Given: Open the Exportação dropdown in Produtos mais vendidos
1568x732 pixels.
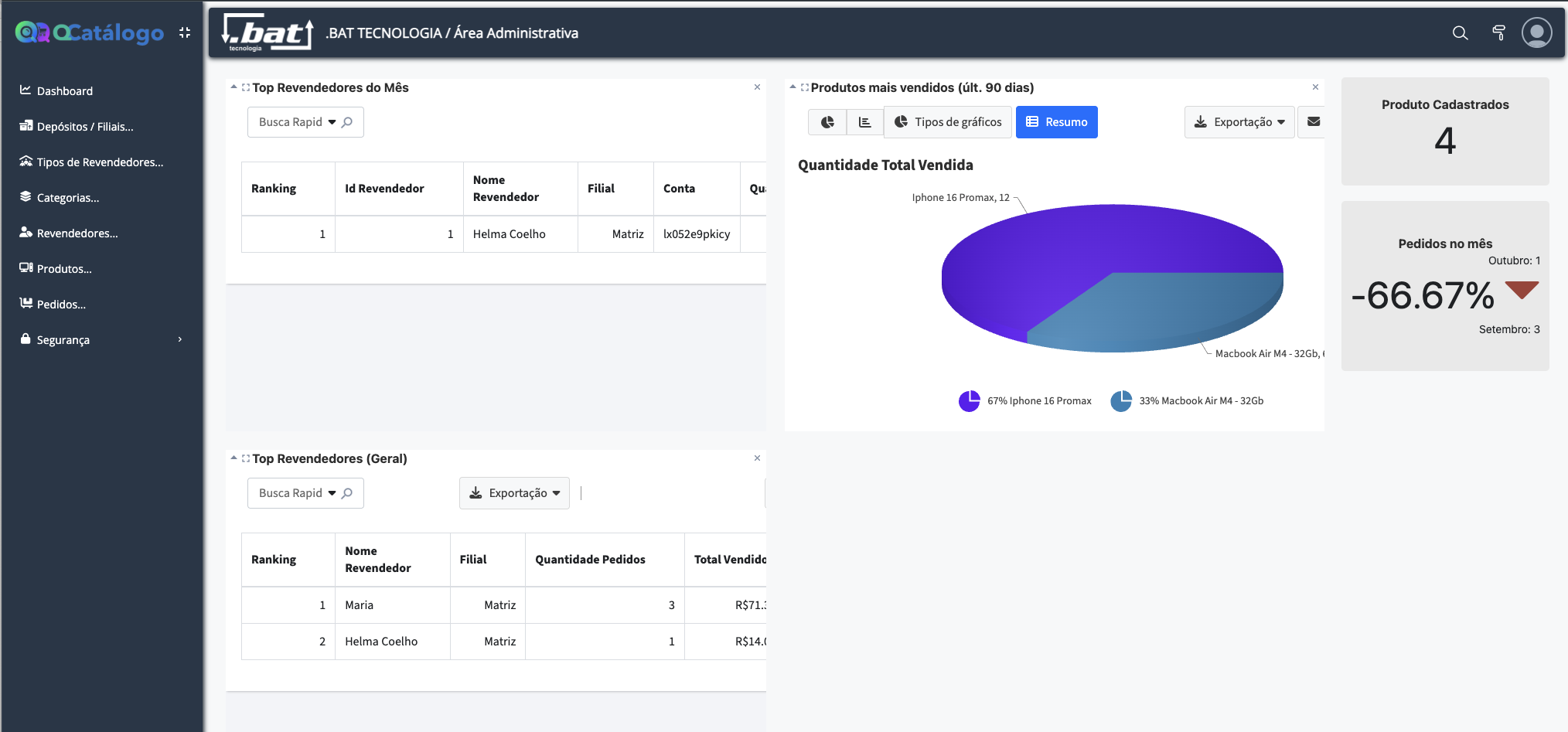Looking at the screenshot, I should [1239, 121].
